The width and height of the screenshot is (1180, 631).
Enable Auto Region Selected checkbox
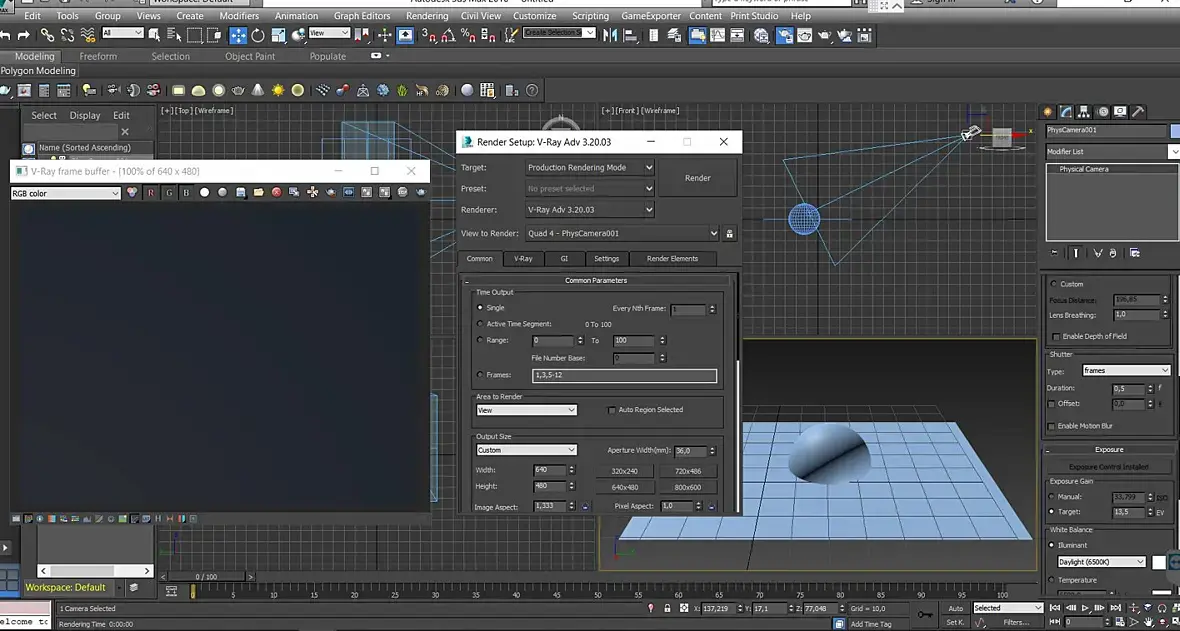[x=612, y=410]
